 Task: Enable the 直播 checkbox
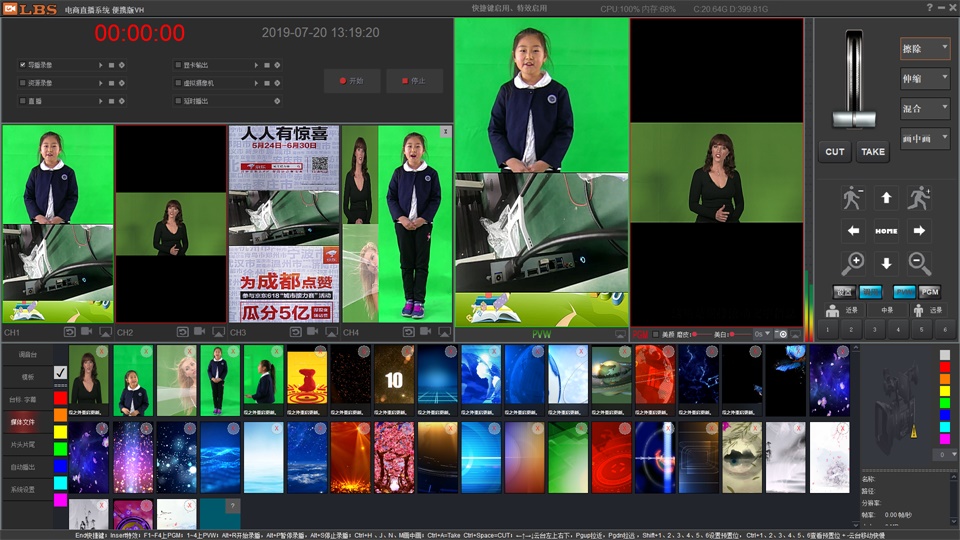[x=23, y=101]
